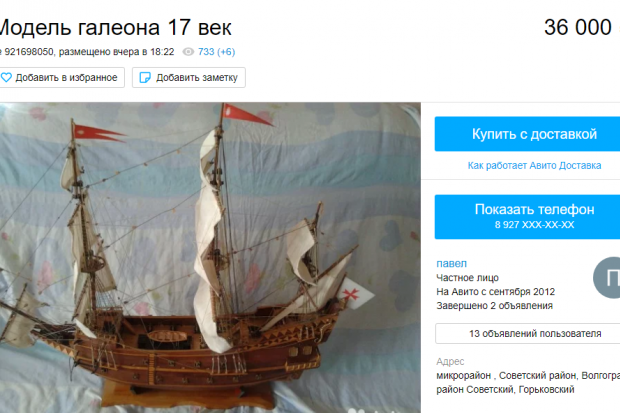This screenshot has width=620, height=413.
Task: Click the heart icon for favorites
Action: tap(6, 78)
